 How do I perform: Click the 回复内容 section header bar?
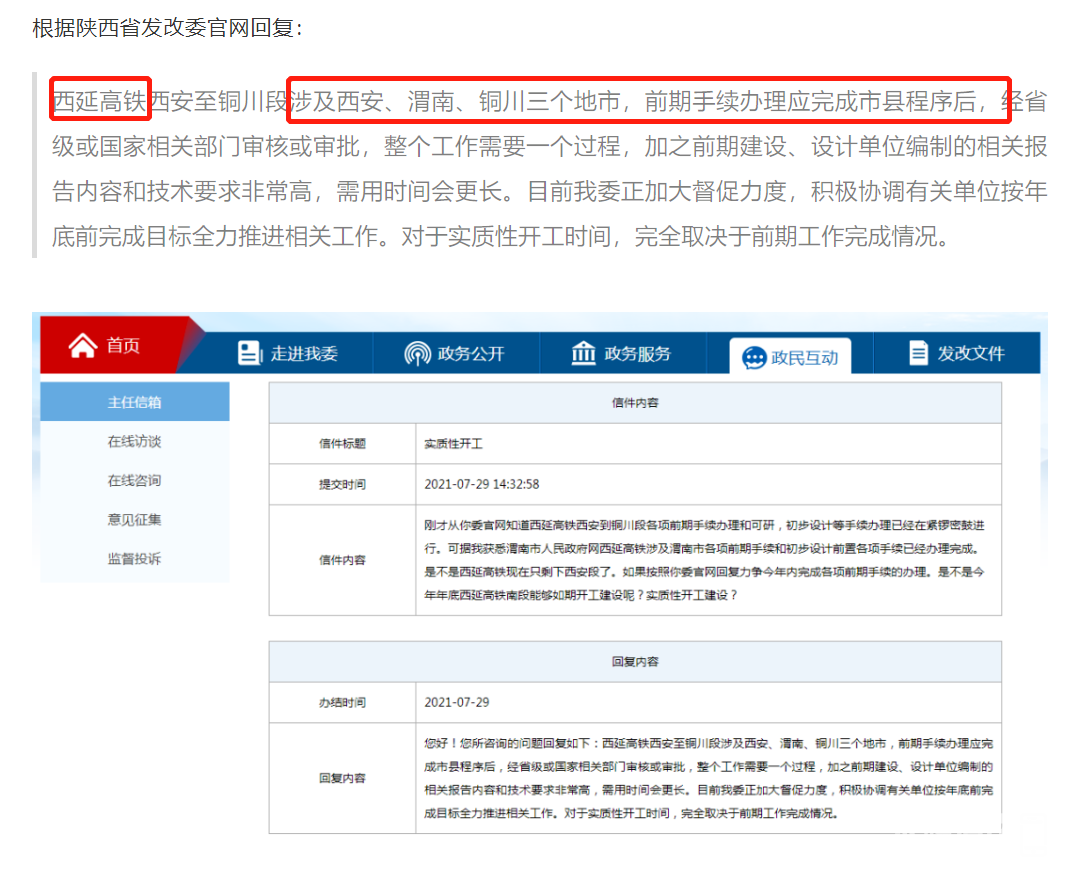(634, 662)
